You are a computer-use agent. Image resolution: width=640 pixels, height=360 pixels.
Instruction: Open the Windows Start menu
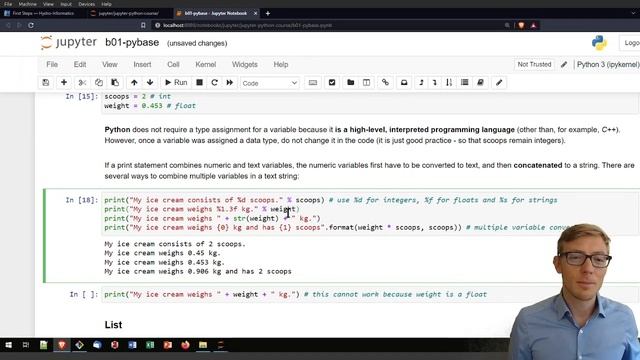8,345
